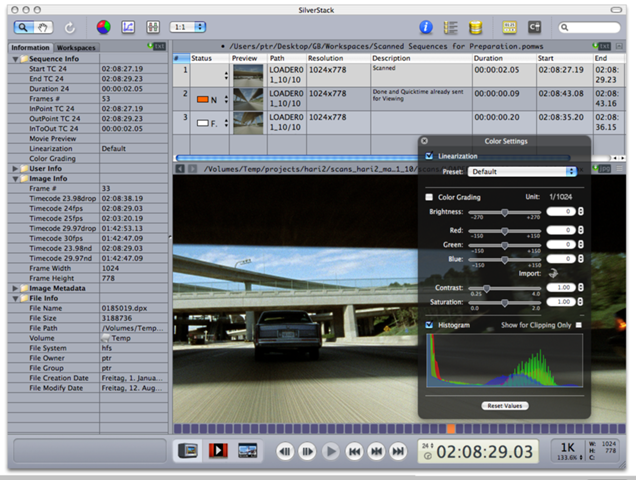Click the yellow database icon in toolbar
The image size is (636, 480).
[x=475, y=27]
